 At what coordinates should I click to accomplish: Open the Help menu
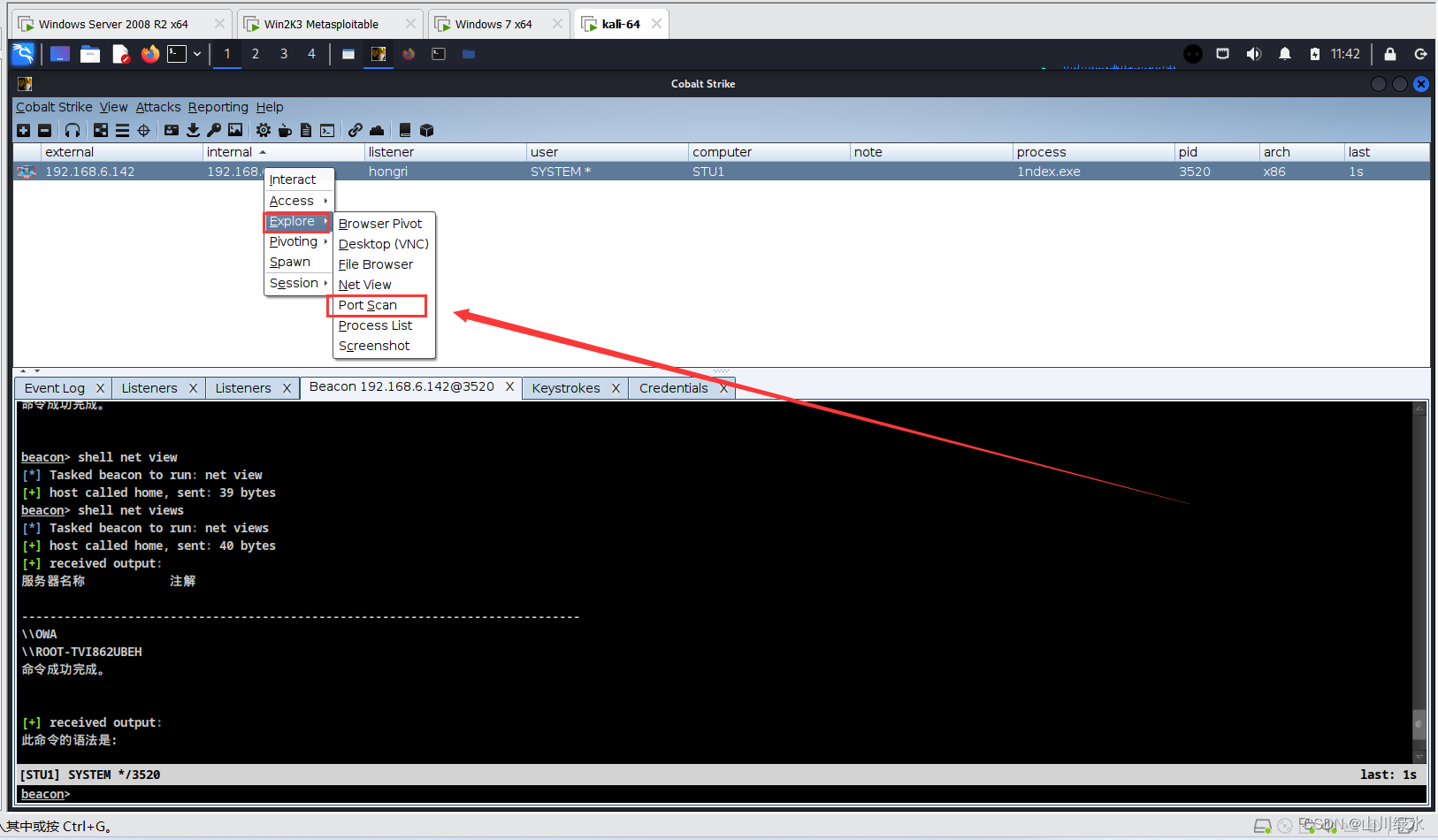click(x=270, y=107)
